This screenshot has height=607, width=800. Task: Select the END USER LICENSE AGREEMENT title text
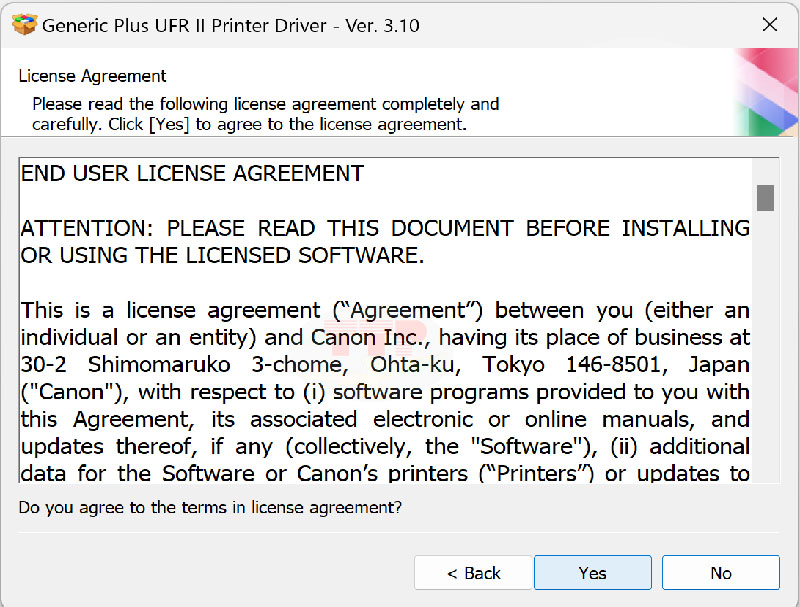[190, 173]
